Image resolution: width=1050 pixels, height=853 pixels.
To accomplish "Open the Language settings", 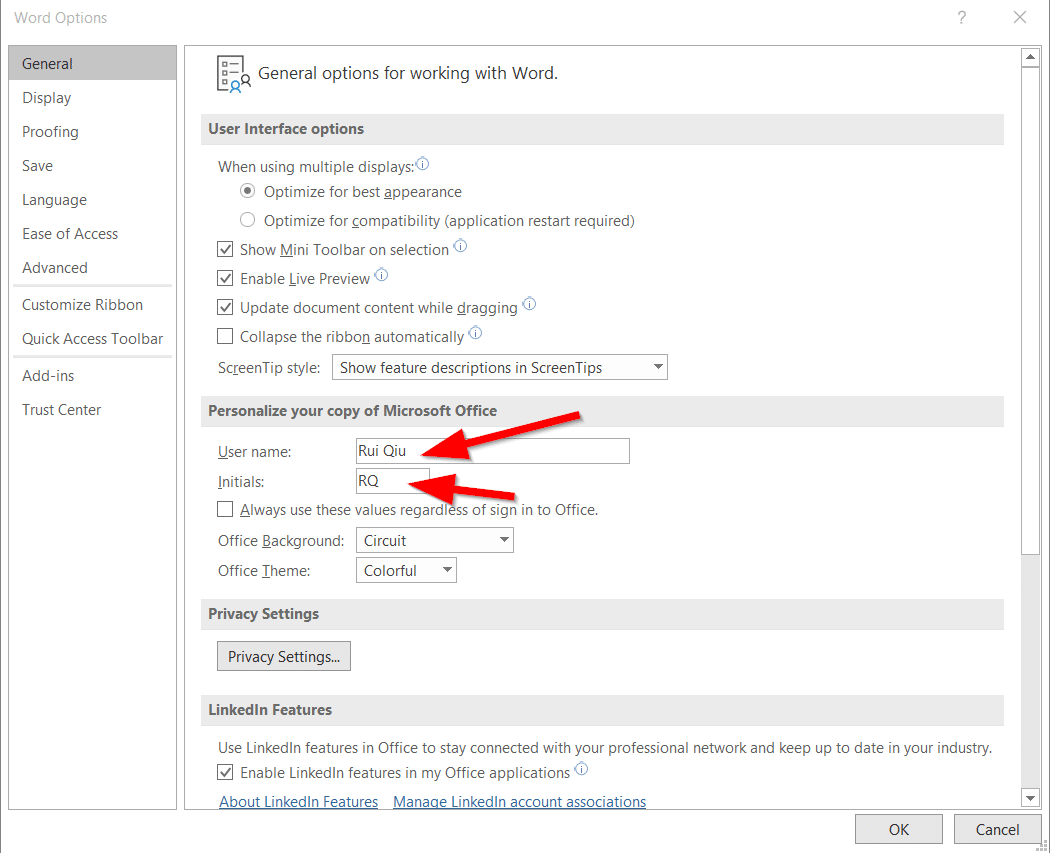I will pyautogui.click(x=92, y=200).
